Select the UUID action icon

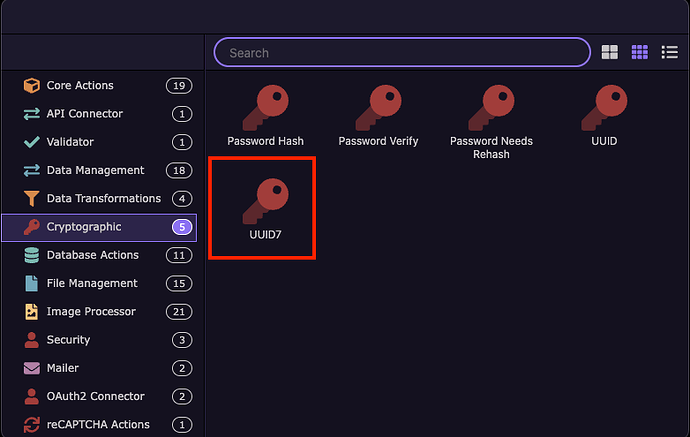[x=604, y=108]
